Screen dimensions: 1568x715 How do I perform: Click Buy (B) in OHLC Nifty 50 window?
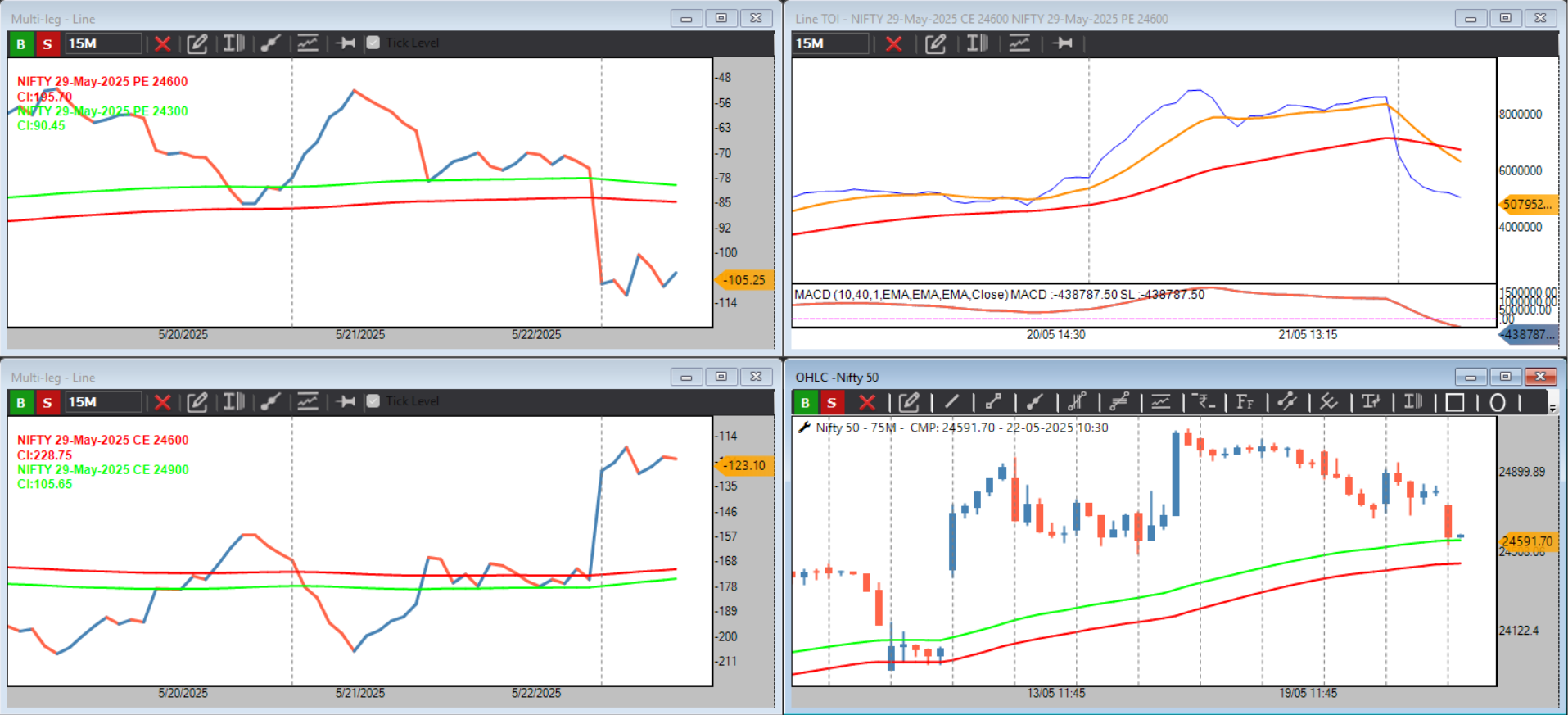click(806, 402)
